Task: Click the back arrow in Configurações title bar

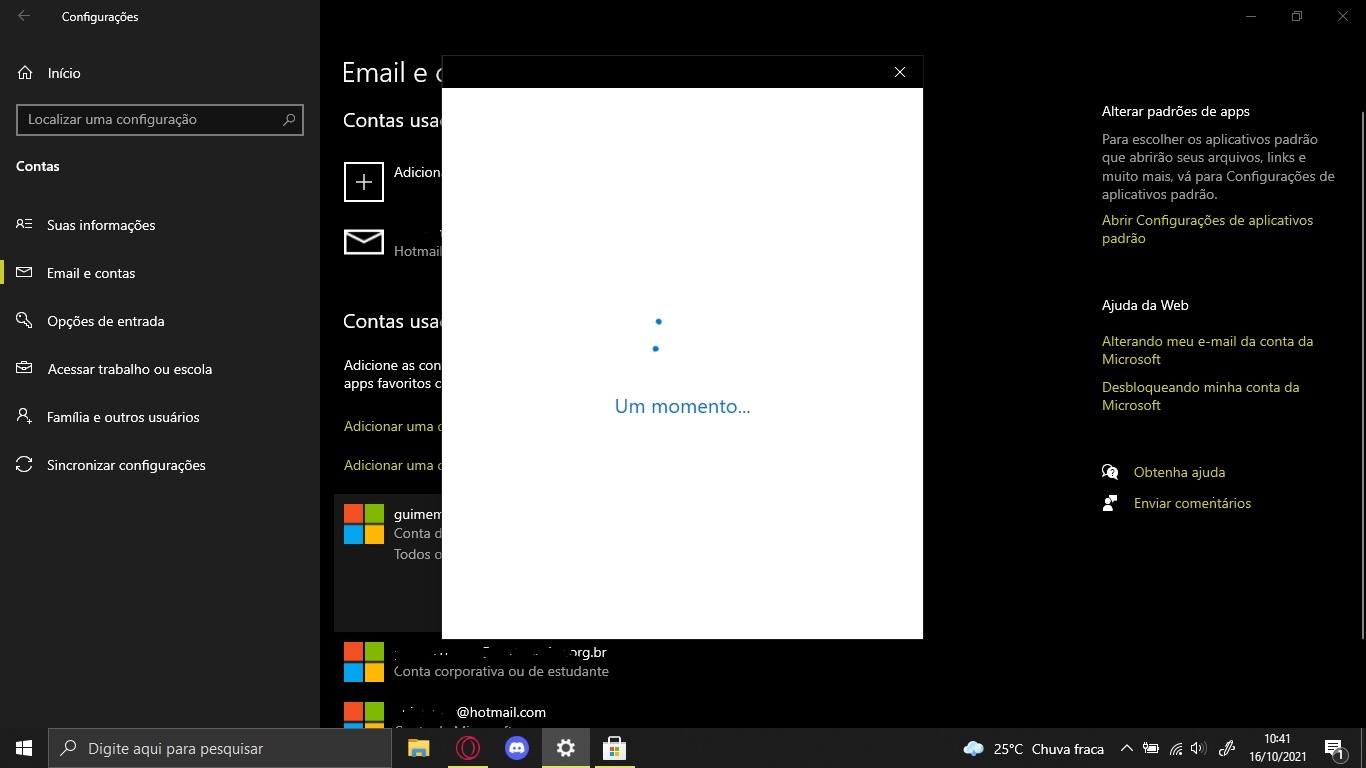Action: click(24, 16)
